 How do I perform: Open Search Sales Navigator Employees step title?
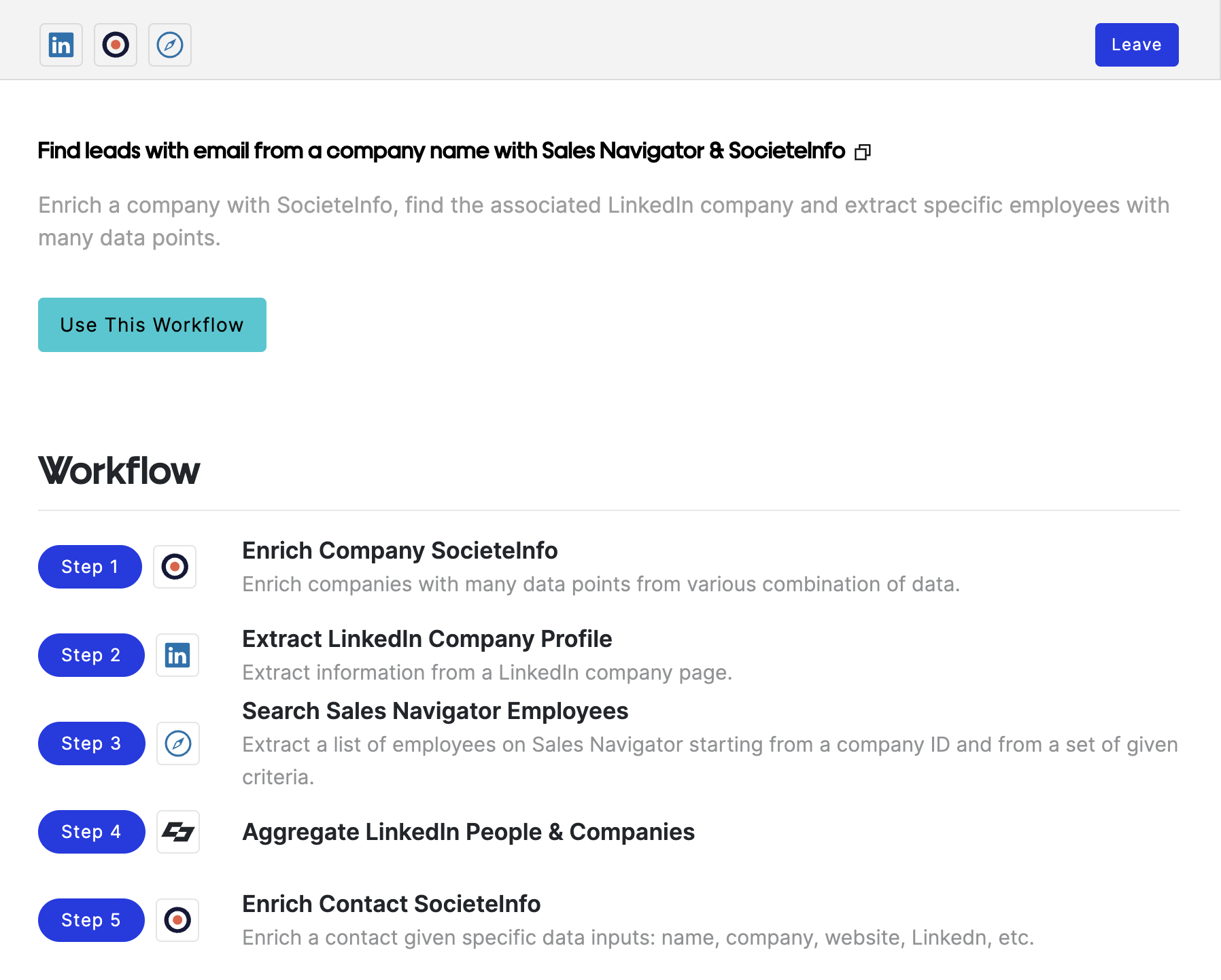tap(435, 711)
